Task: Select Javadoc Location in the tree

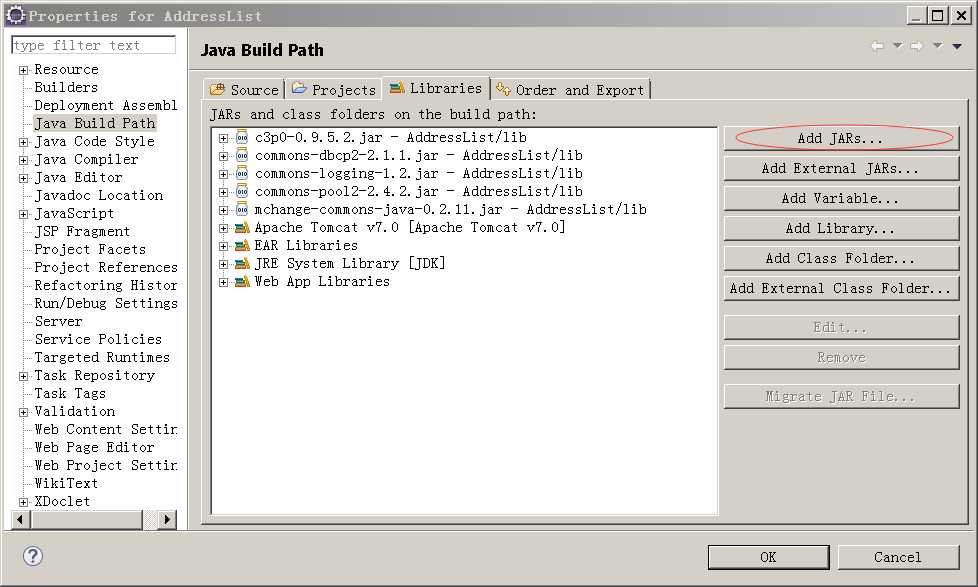Action: 99,196
